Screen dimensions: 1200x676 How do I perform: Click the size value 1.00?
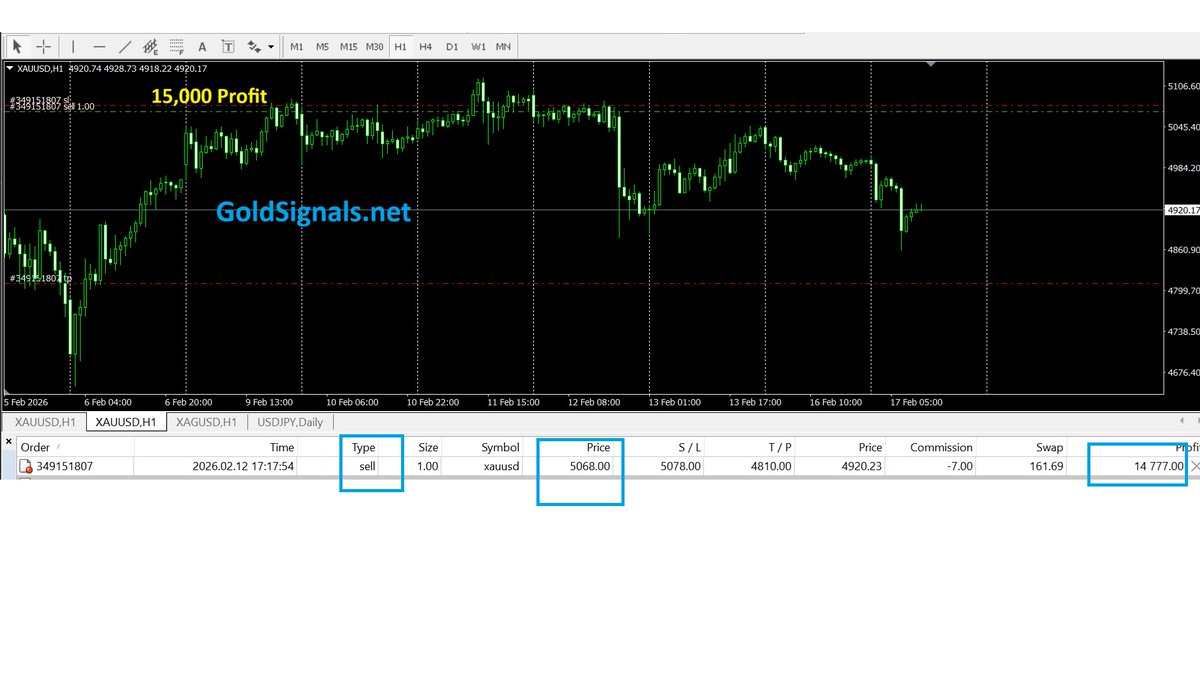tap(427, 466)
